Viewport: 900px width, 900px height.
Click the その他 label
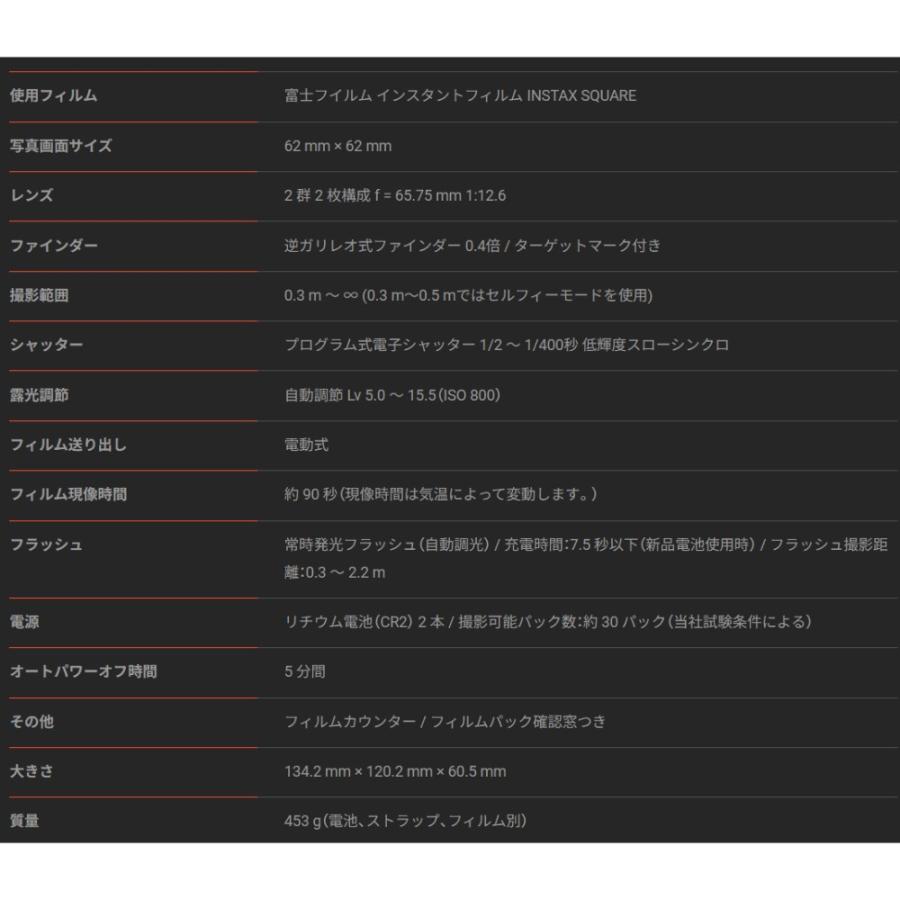point(32,722)
